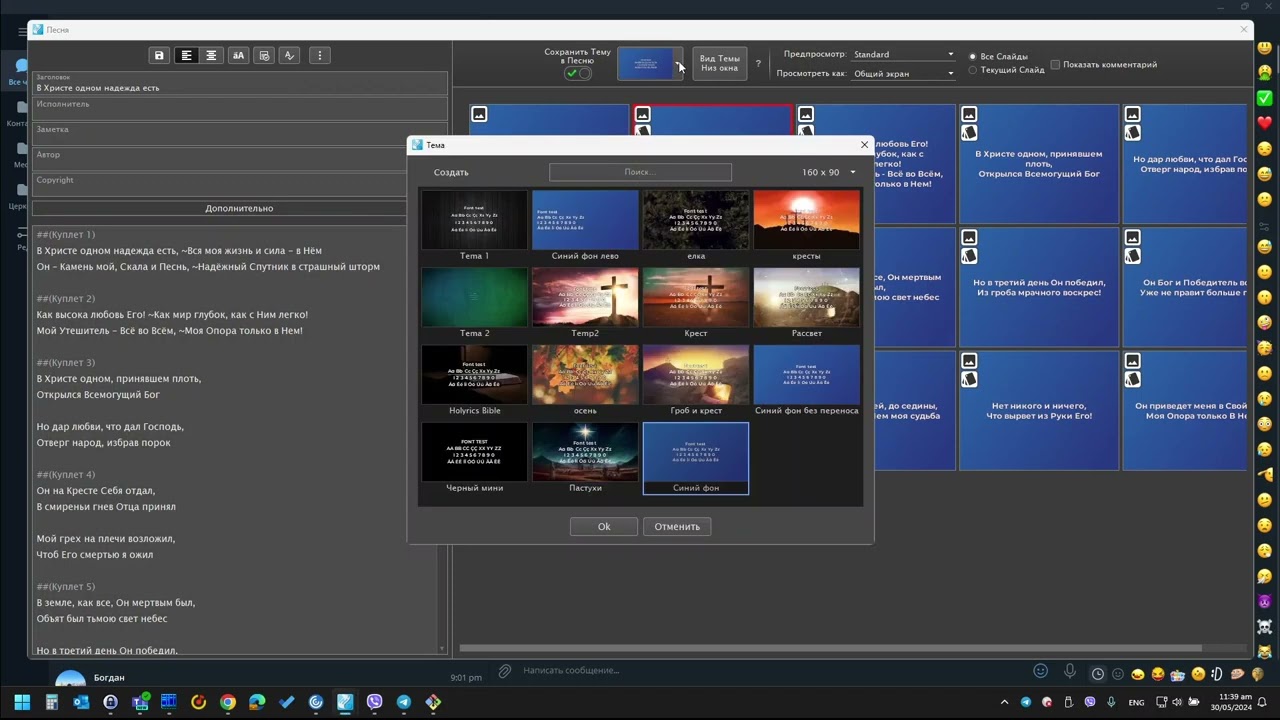The width and height of the screenshot is (1280, 720).
Task: Open the theme selector dropdown arrow
Action: pos(680,65)
